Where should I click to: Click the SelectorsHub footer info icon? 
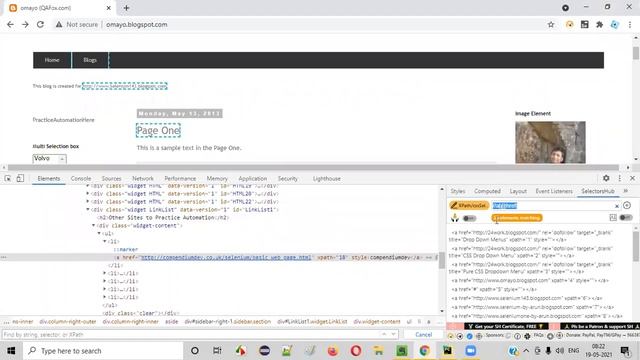pyautogui.click(x=517, y=336)
